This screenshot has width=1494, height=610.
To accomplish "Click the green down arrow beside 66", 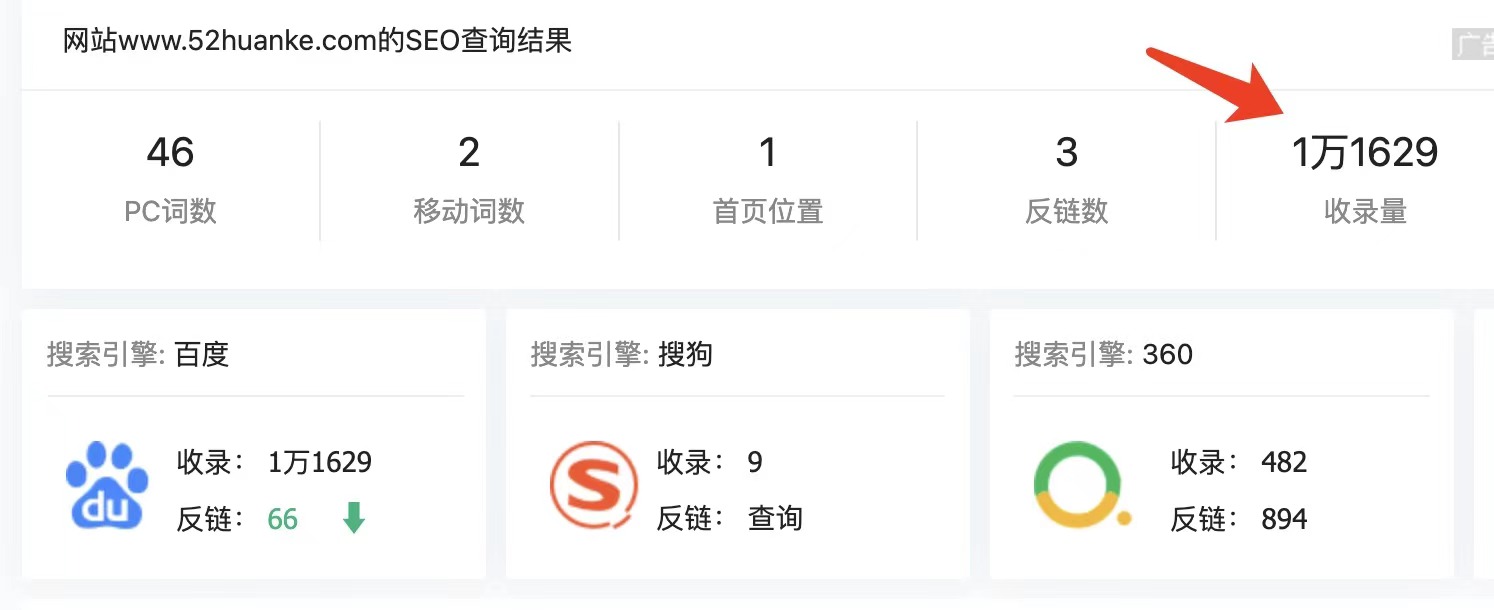I will coord(354,518).
